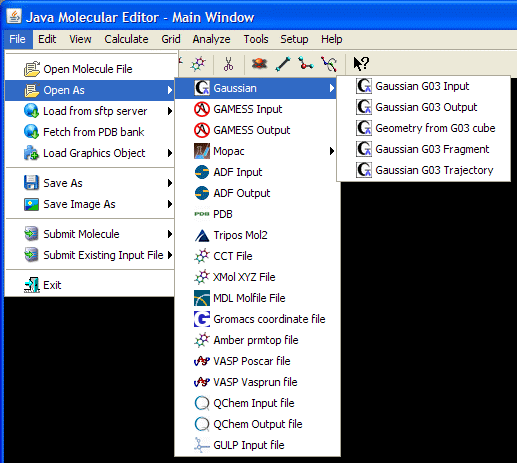Open the Calculate menu
The width and height of the screenshot is (517, 463).
(x=126, y=39)
